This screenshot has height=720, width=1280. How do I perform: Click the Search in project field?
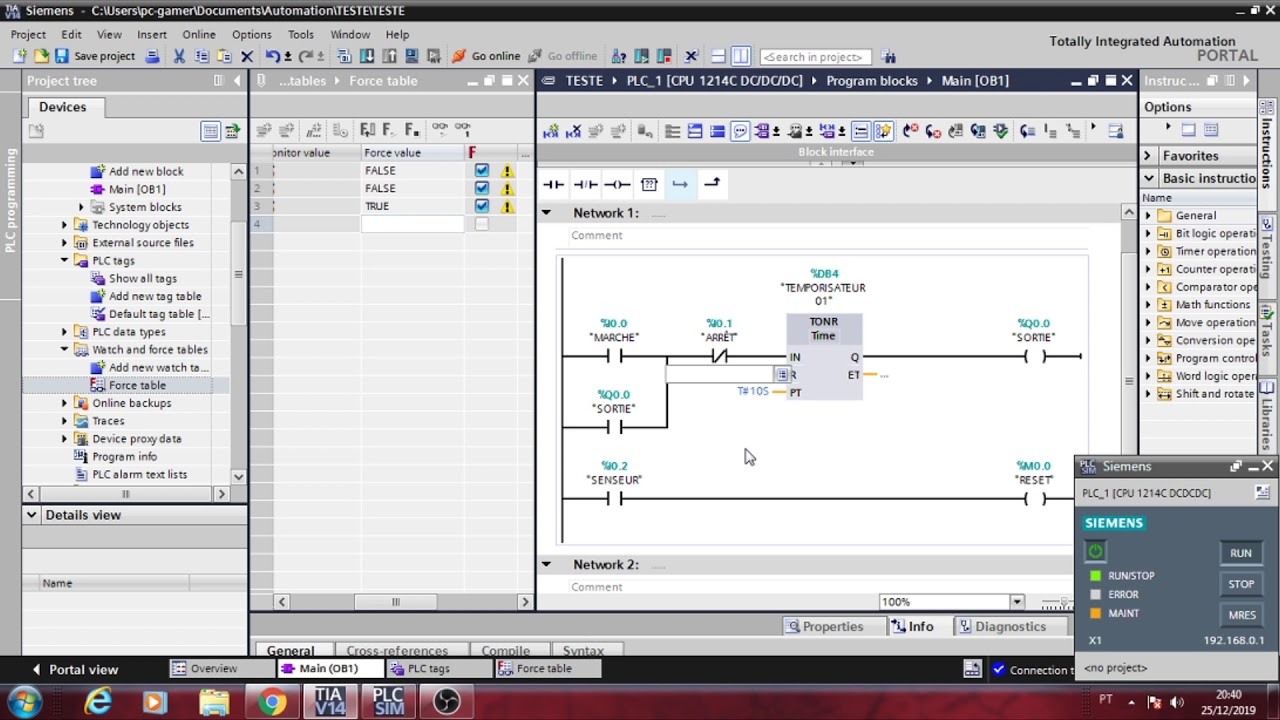[x=815, y=57]
